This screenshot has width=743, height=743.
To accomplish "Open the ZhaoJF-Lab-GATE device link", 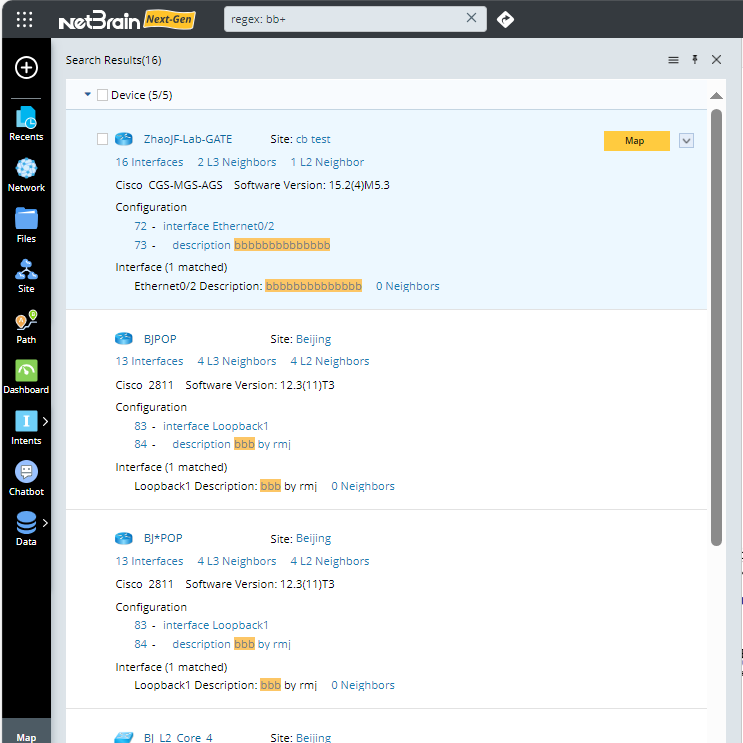I will (188, 139).
